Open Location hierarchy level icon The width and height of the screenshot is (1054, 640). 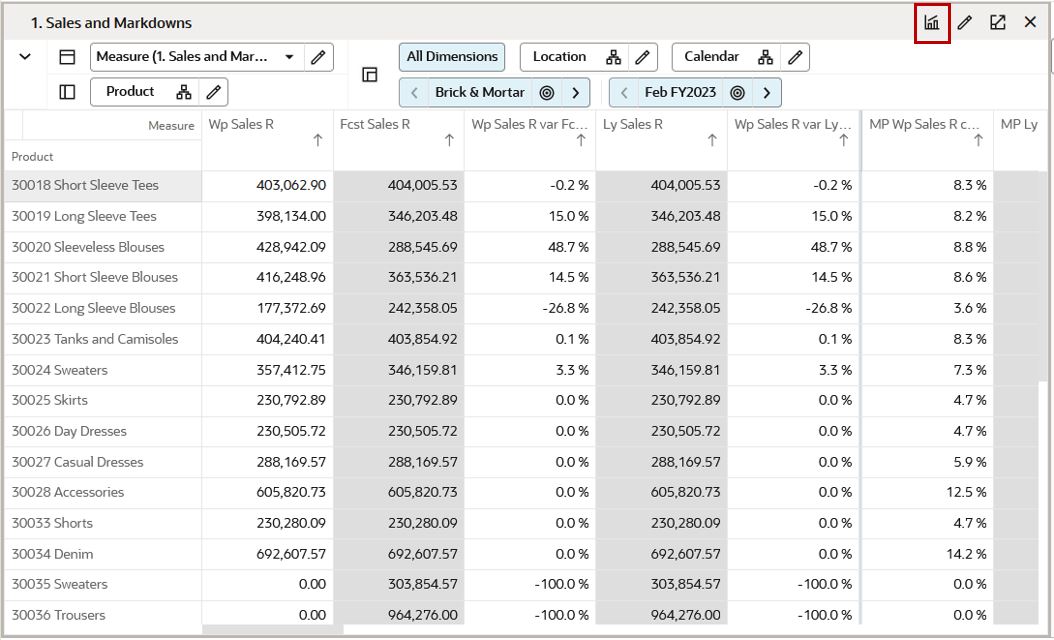tap(613, 57)
